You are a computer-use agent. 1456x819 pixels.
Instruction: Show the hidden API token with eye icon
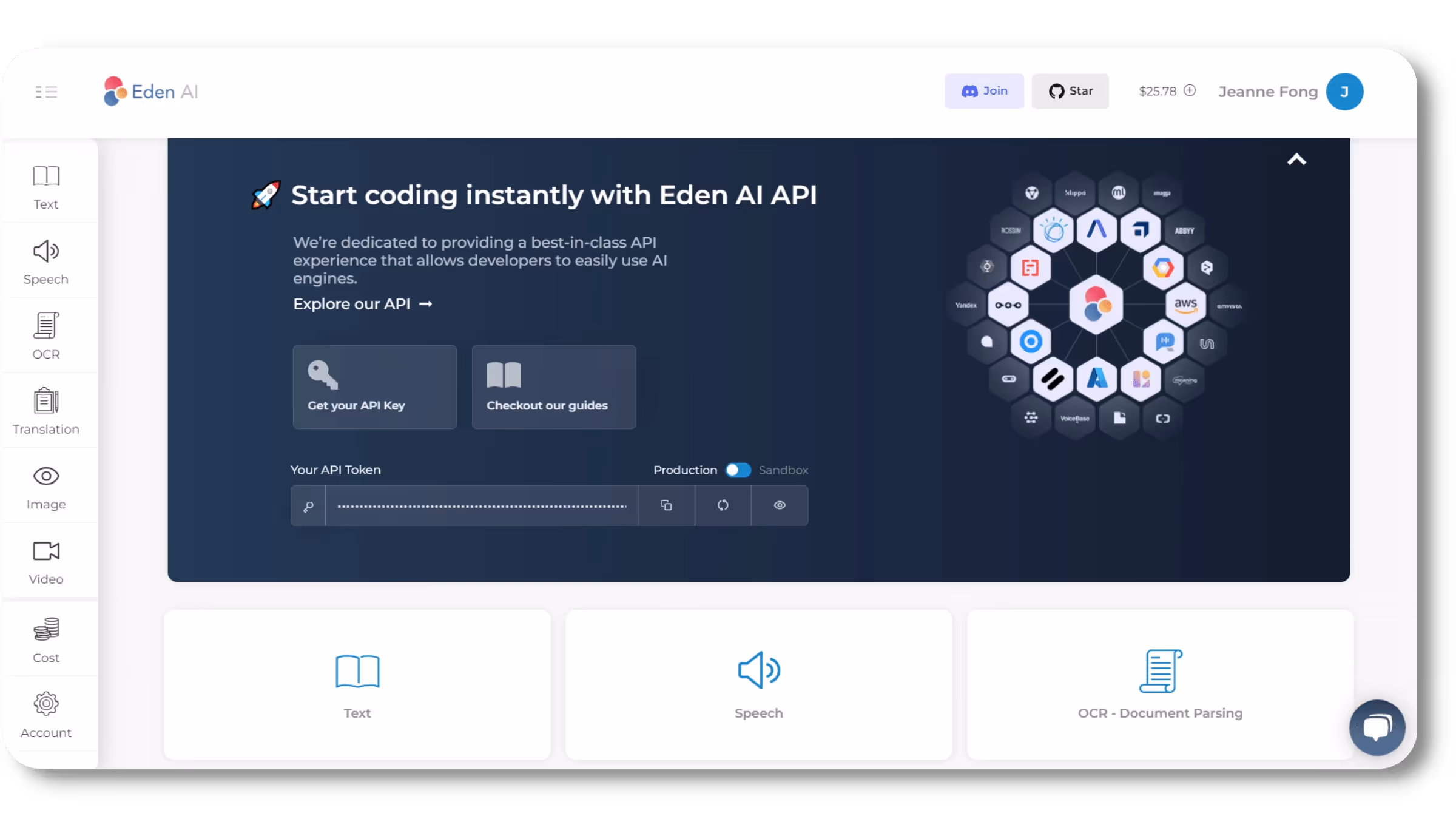[780, 505]
